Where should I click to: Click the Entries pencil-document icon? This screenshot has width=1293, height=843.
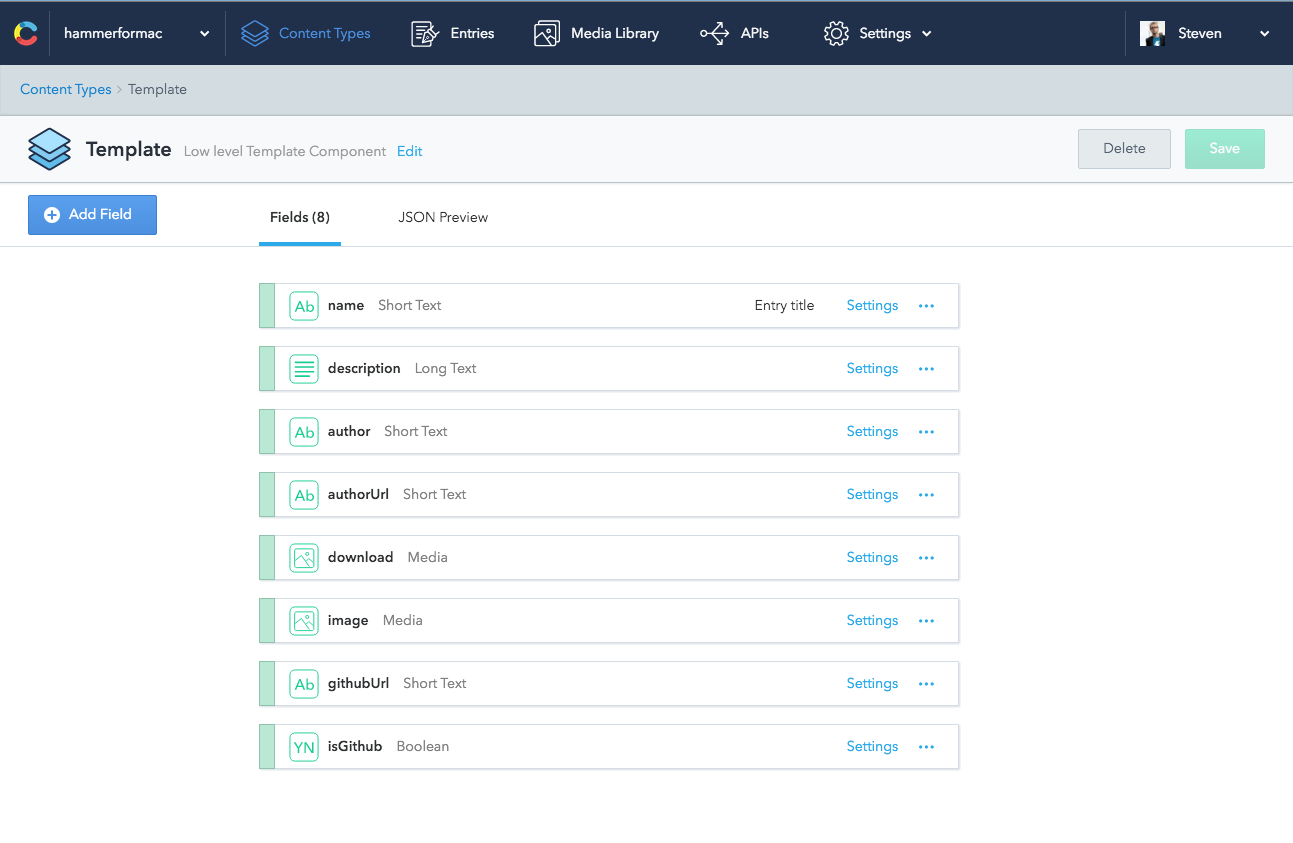(426, 33)
